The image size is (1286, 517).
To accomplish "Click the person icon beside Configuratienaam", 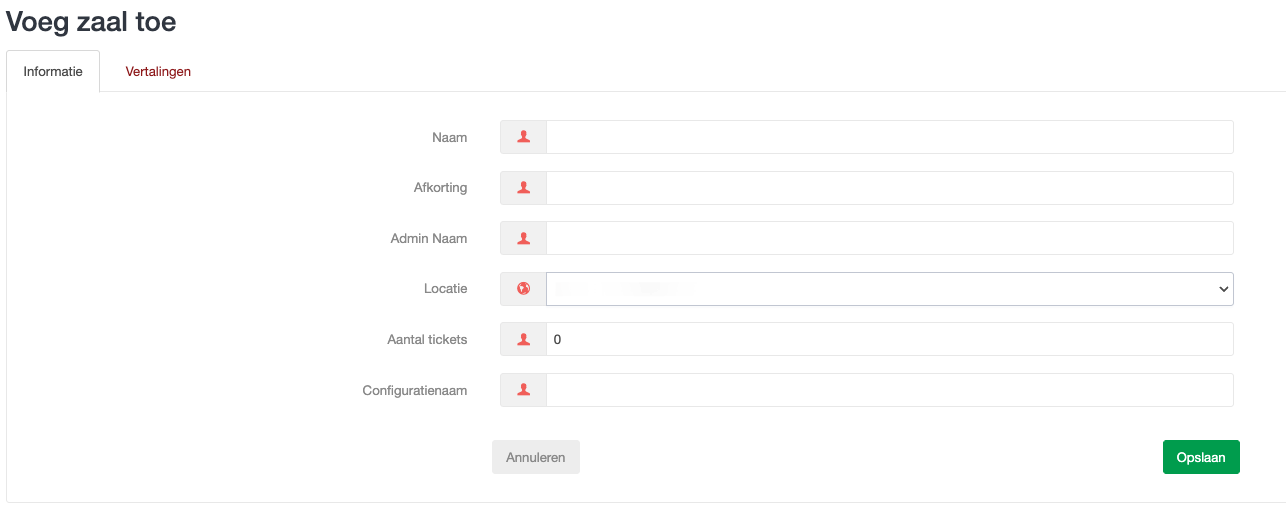I will 523,390.
